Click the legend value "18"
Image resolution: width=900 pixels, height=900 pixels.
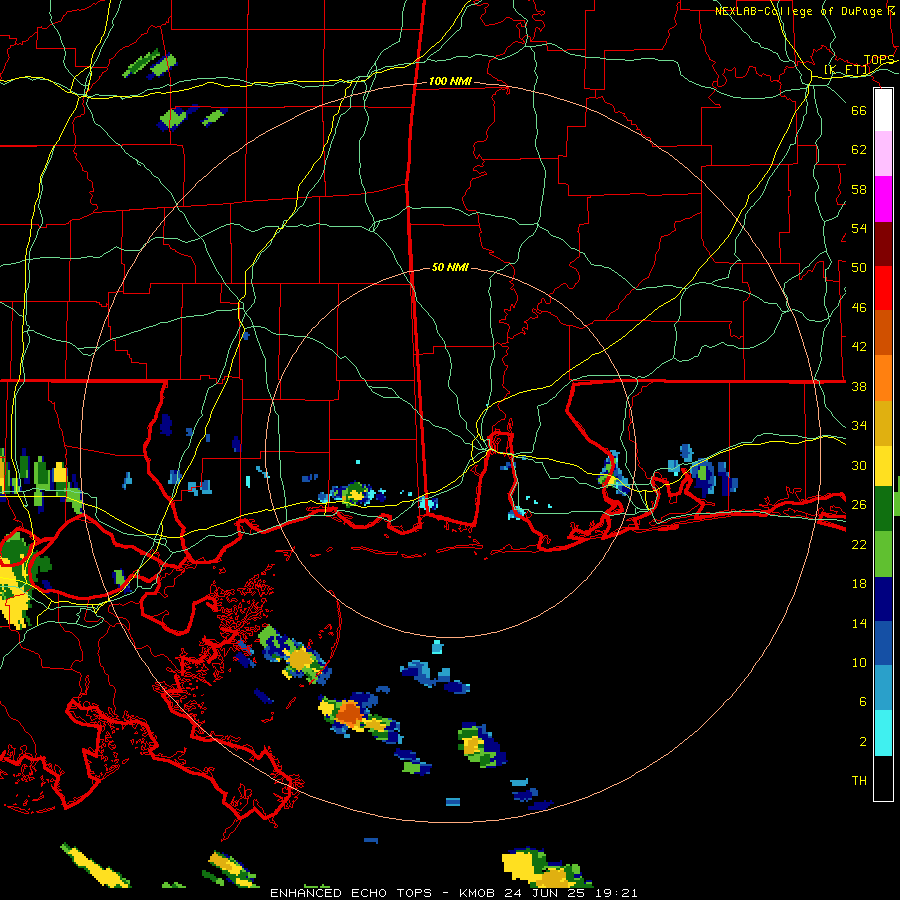coord(859,584)
